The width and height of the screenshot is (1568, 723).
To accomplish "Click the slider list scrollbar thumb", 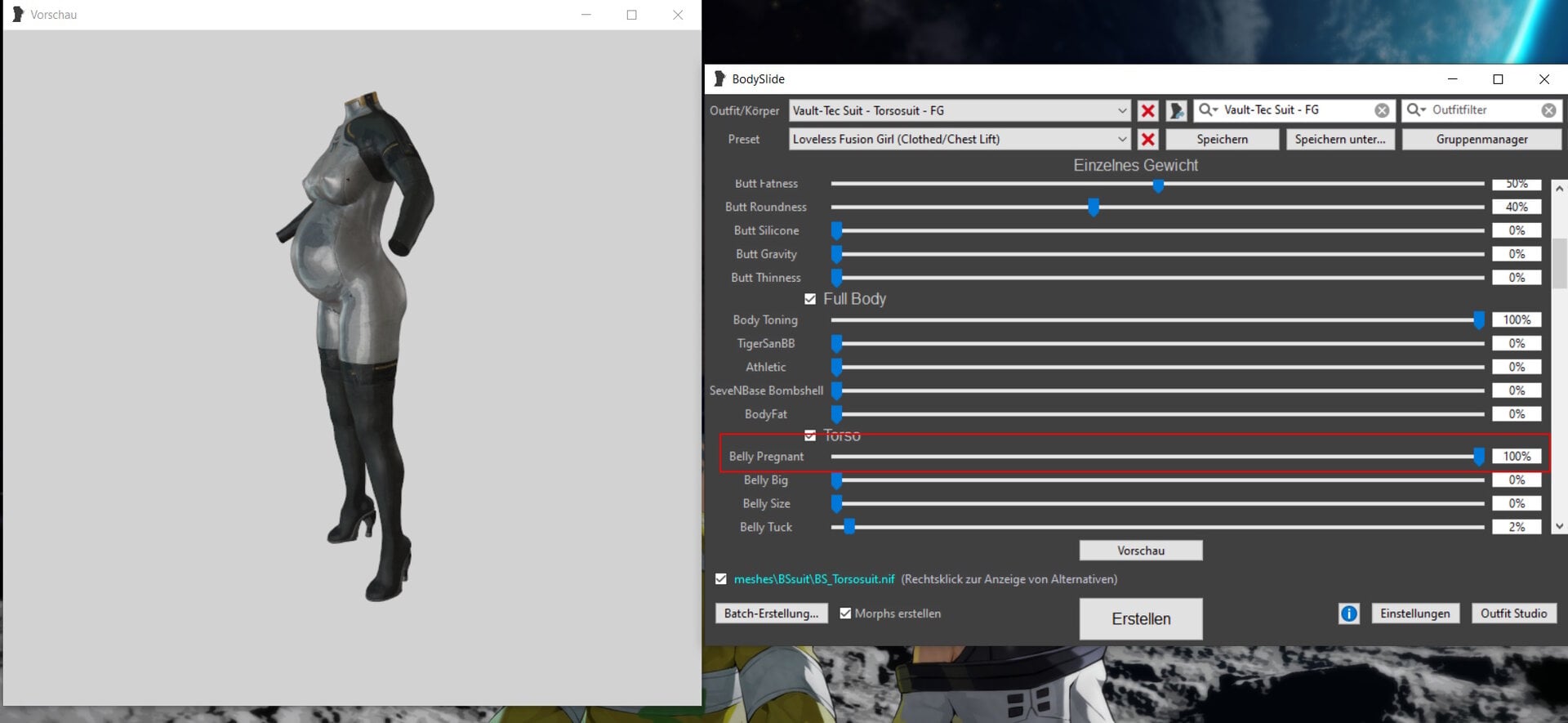I will (x=1559, y=263).
